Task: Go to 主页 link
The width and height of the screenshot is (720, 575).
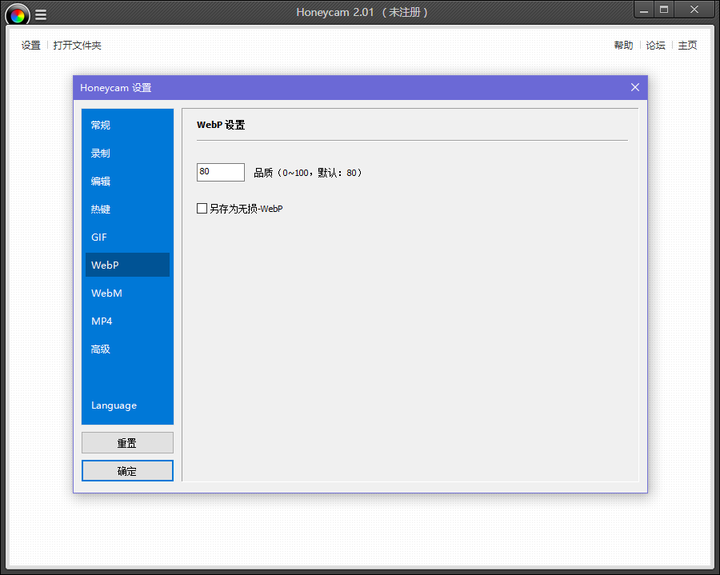Action: (687, 45)
